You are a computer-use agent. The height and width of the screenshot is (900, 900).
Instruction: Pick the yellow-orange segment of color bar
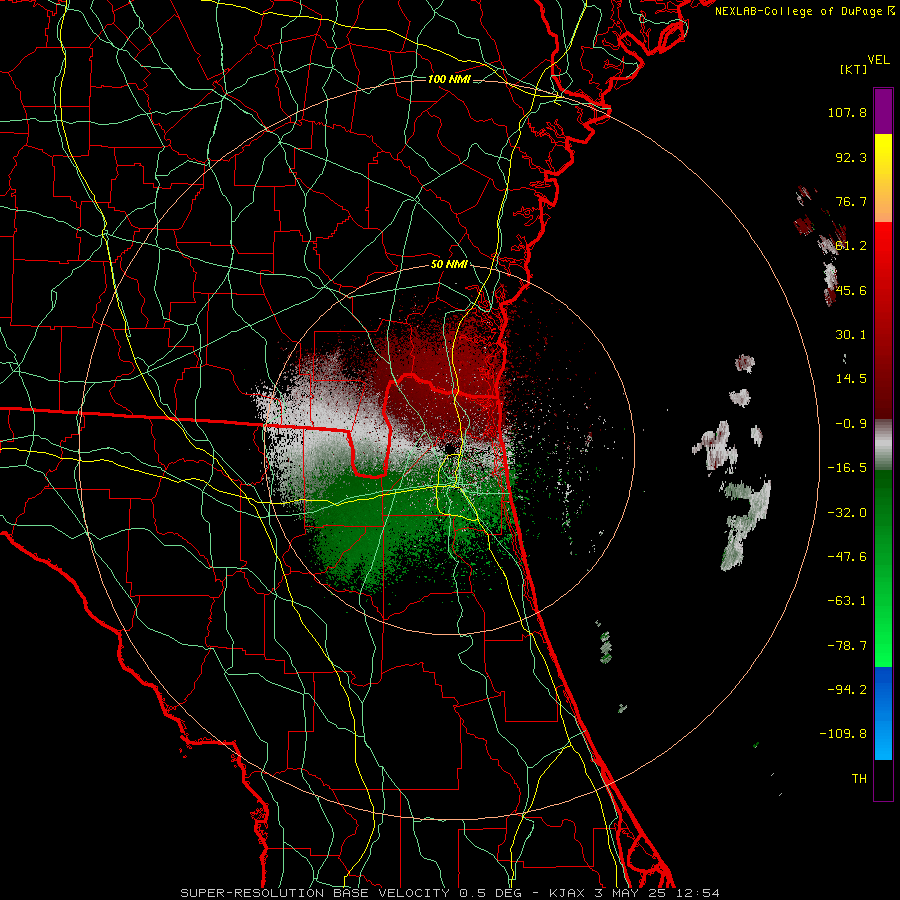(883, 178)
